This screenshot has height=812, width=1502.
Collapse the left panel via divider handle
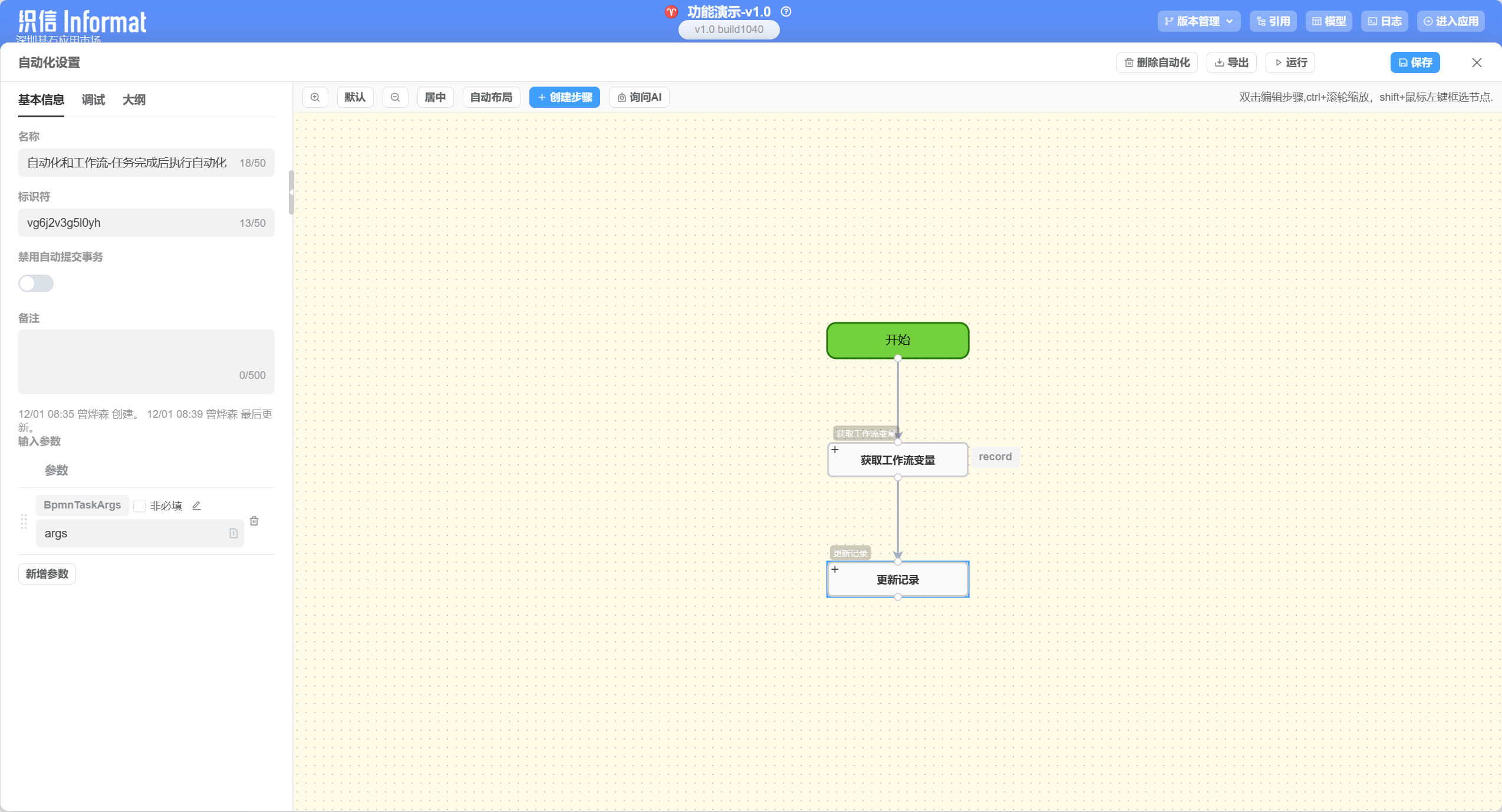(x=291, y=192)
